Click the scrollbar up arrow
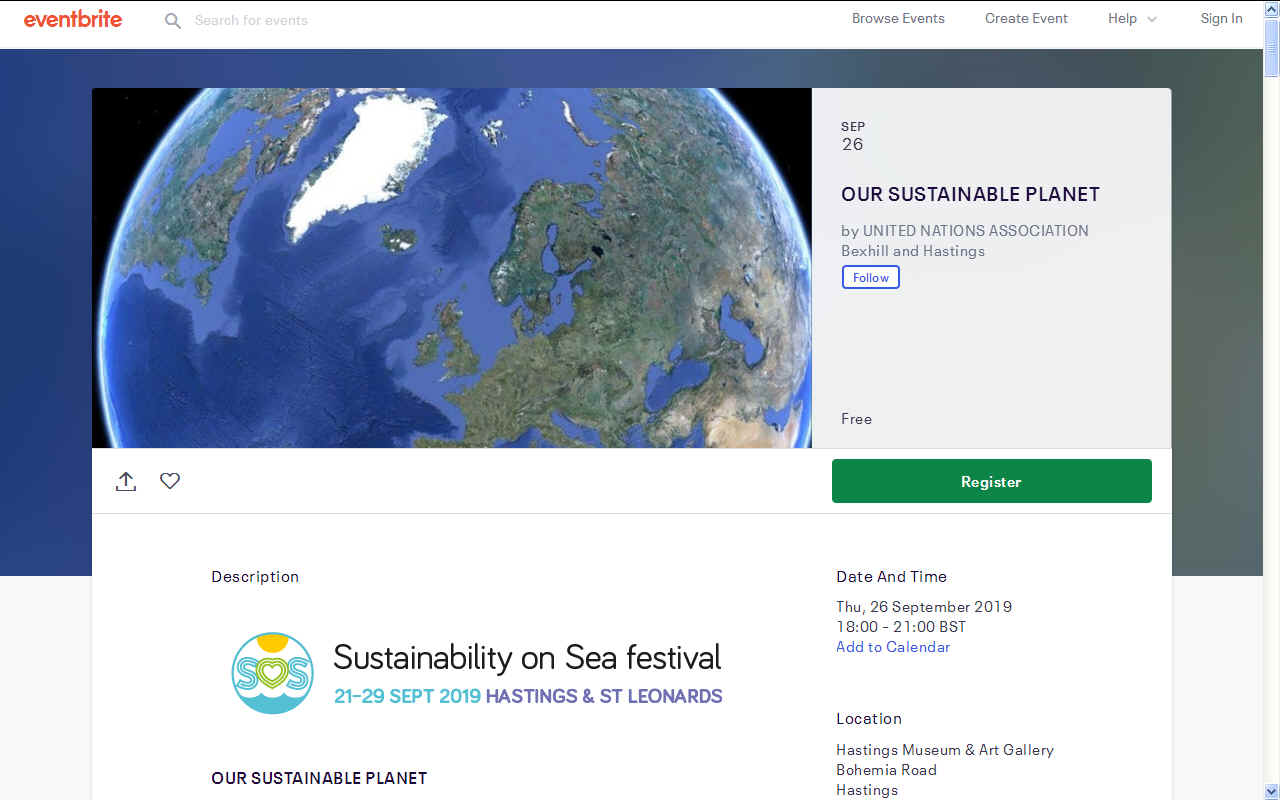1280x800 pixels. (x=1271, y=8)
